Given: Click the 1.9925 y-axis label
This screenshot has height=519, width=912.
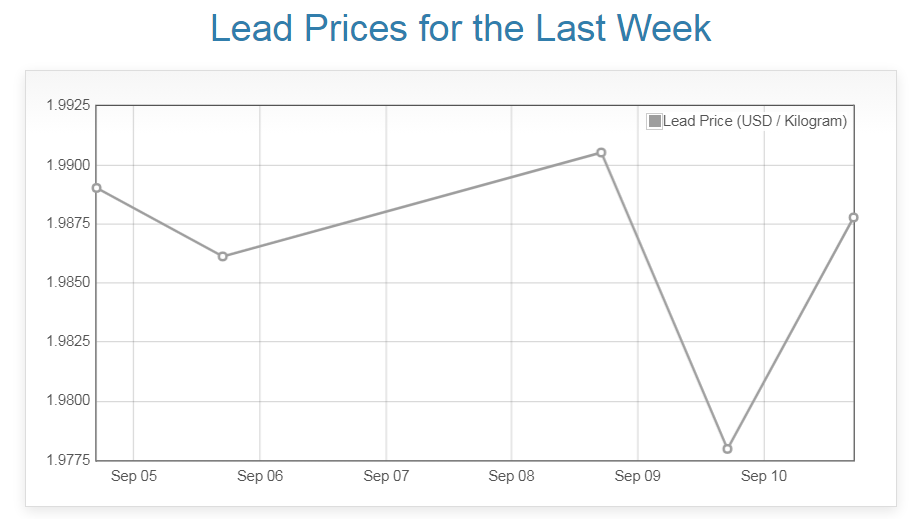Looking at the screenshot, I should tap(68, 105).
